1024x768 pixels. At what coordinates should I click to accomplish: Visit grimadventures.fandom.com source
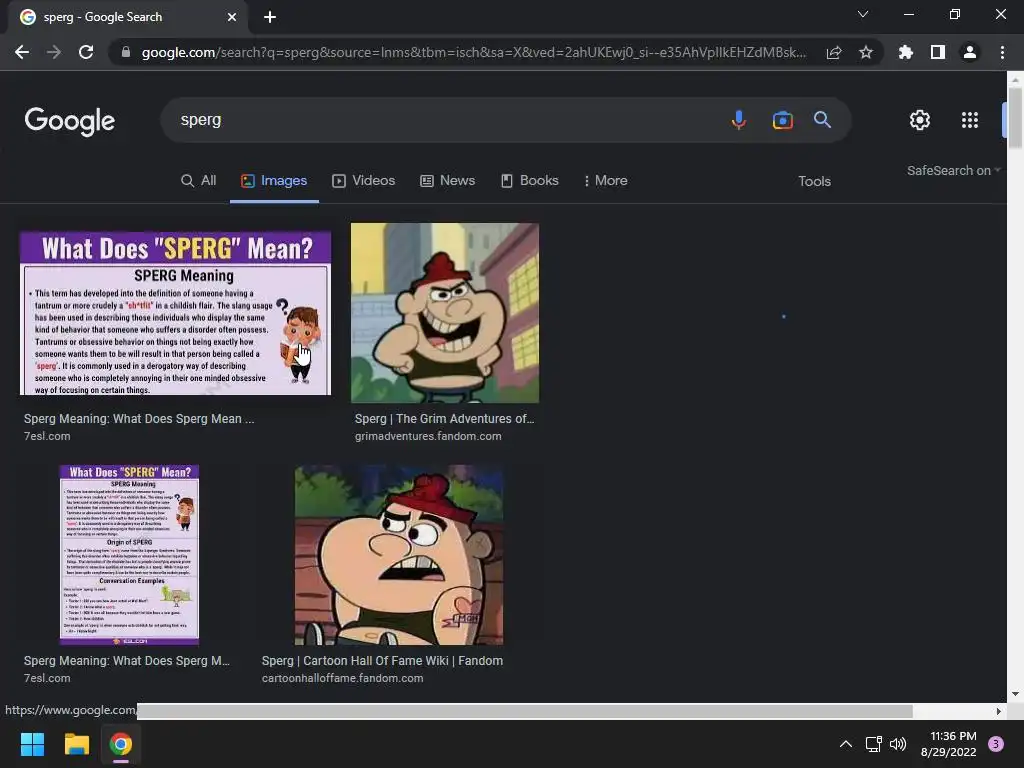click(428, 436)
